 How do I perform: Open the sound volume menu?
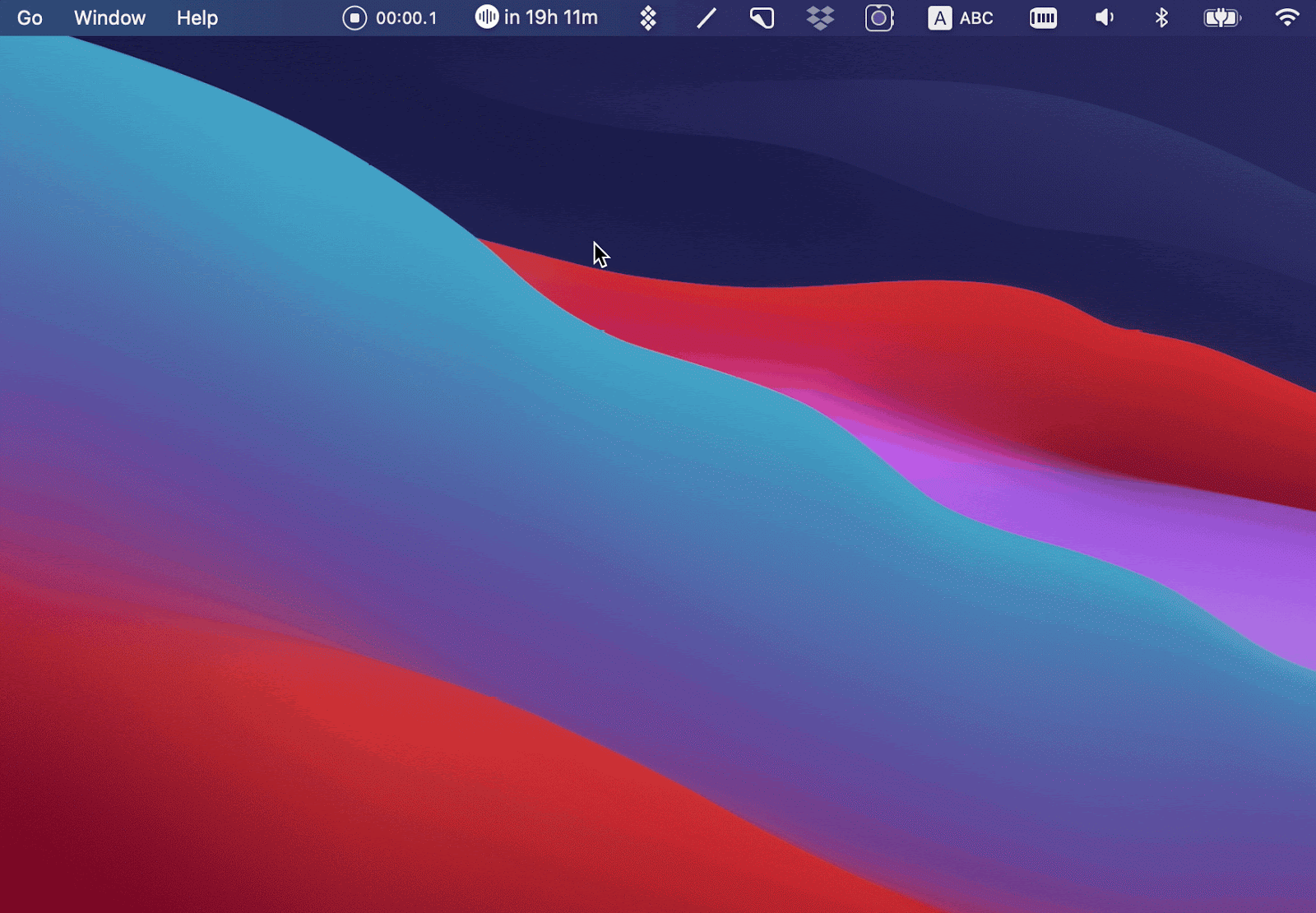(x=1104, y=17)
